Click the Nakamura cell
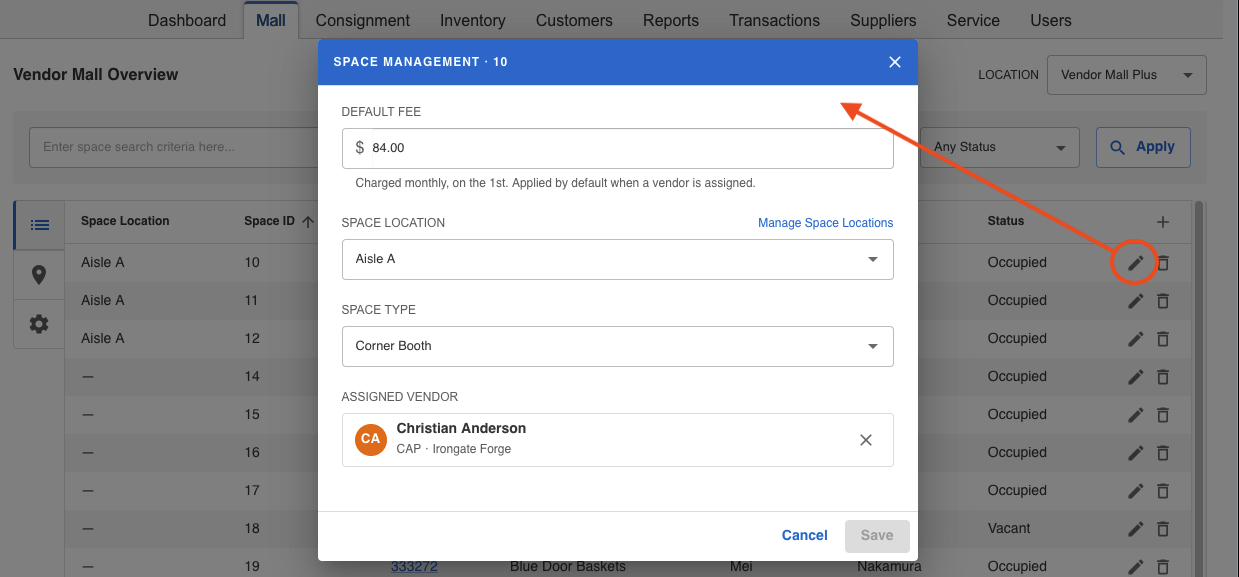This screenshot has height=577, width=1239. click(x=890, y=567)
